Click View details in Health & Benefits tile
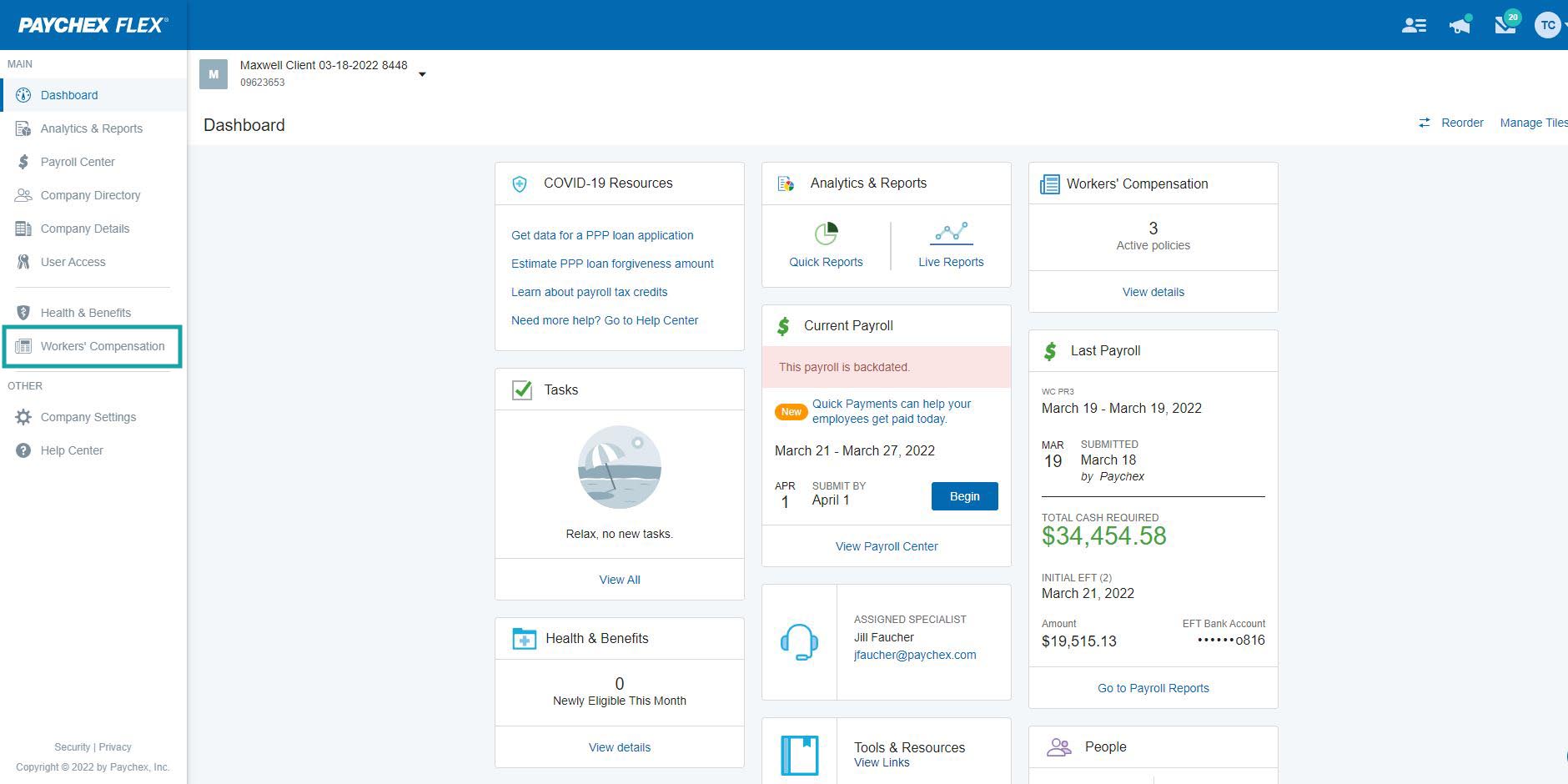Viewport: 1568px width, 784px height. tap(620, 747)
